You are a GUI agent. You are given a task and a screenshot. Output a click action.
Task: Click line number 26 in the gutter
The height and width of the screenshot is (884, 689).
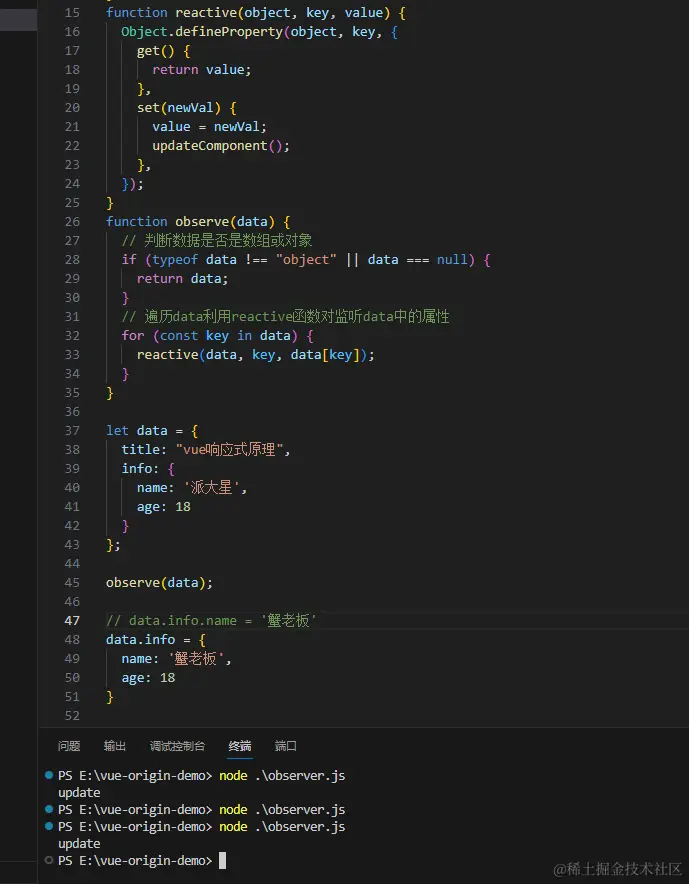(x=72, y=222)
